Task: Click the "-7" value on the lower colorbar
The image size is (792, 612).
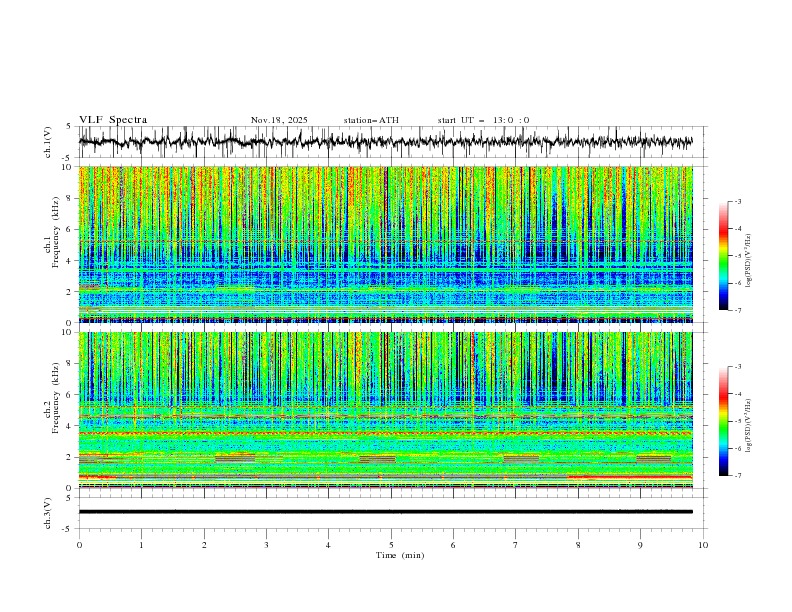Action: pyautogui.click(x=737, y=476)
